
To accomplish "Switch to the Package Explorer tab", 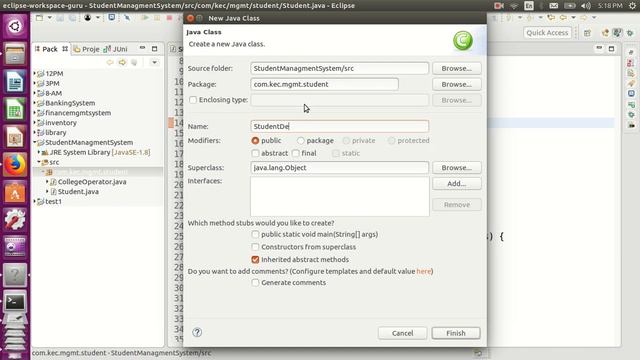I will [51, 49].
